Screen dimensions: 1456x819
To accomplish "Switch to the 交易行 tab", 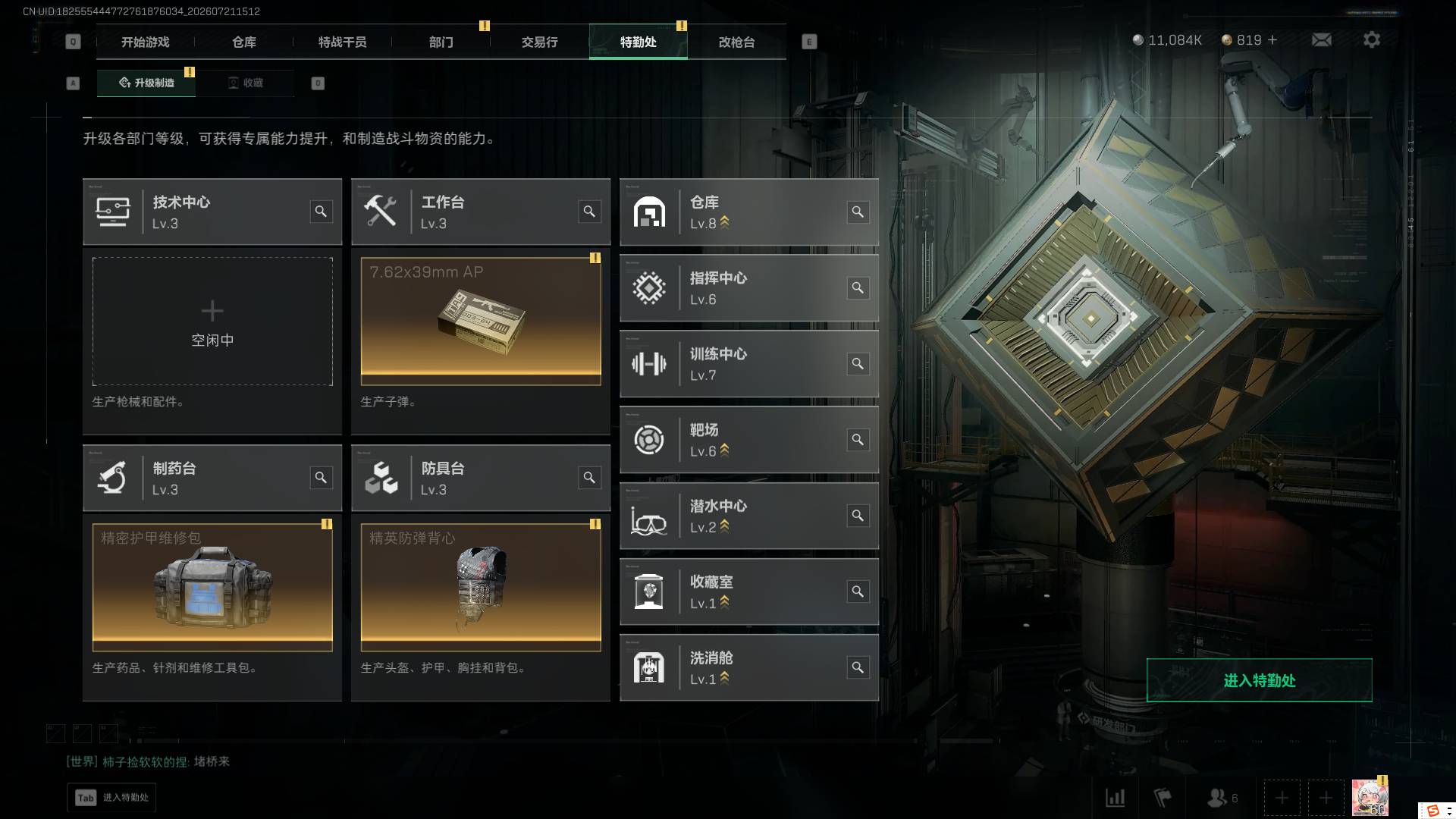I will coord(539,42).
